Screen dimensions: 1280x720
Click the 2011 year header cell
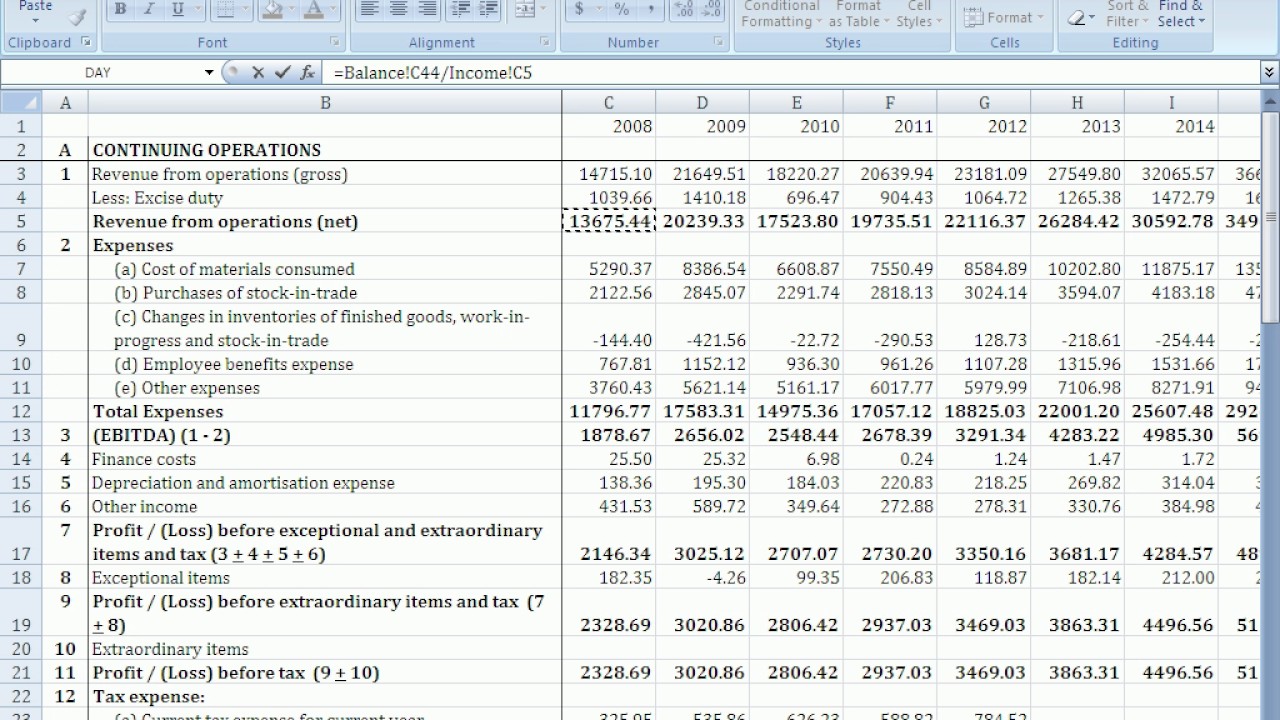click(890, 126)
